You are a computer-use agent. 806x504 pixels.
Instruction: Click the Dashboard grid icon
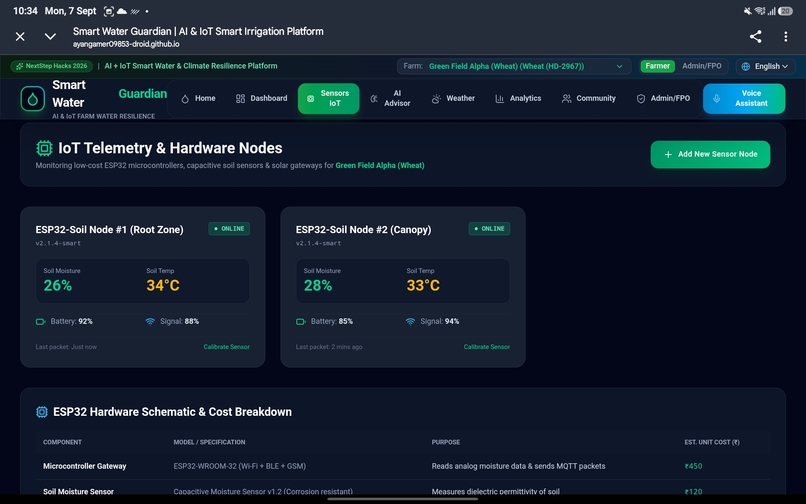coord(240,99)
